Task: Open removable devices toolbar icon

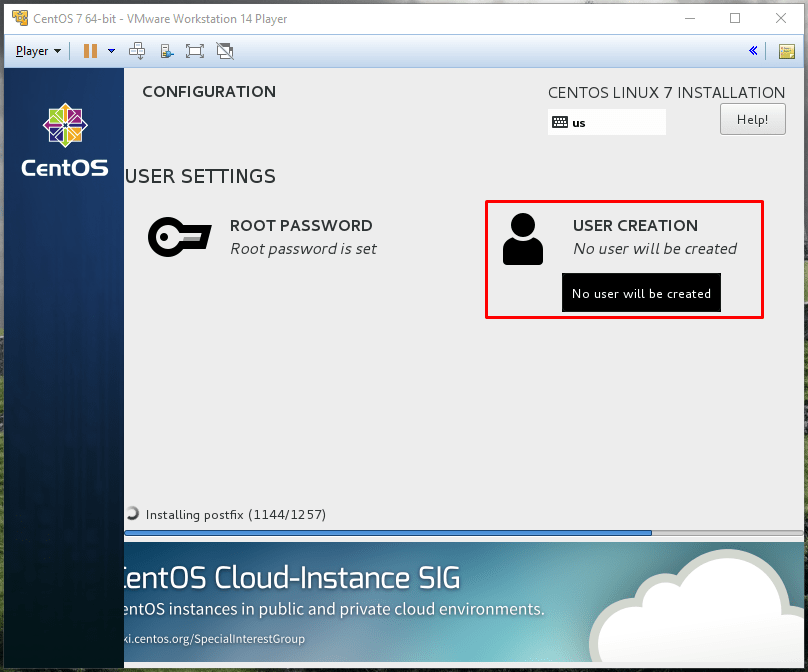Action: 166,51
